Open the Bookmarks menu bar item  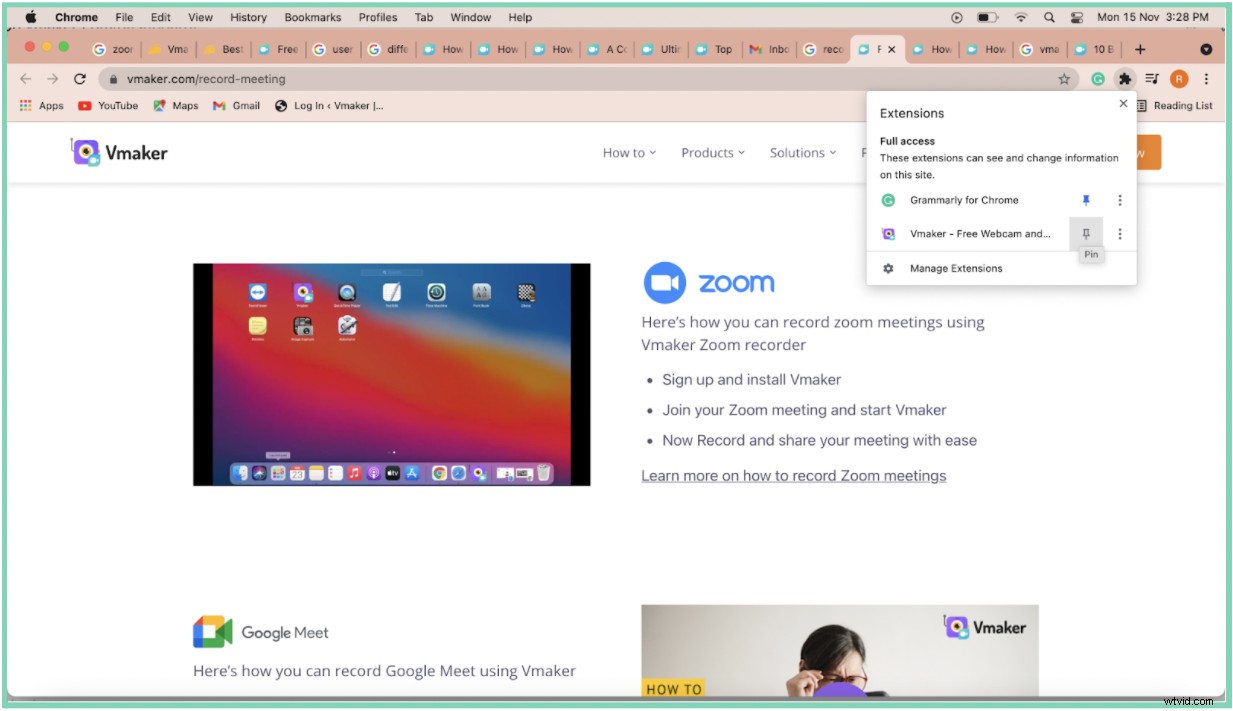pos(312,17)
